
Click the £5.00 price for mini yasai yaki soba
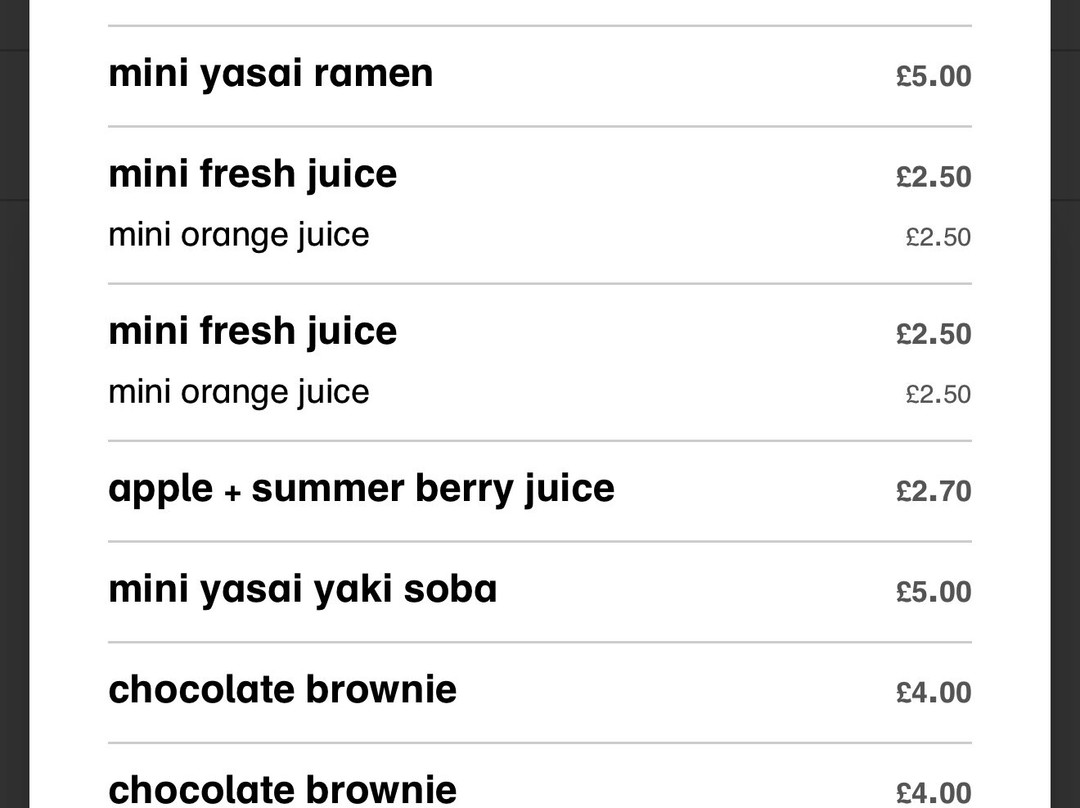933,592
